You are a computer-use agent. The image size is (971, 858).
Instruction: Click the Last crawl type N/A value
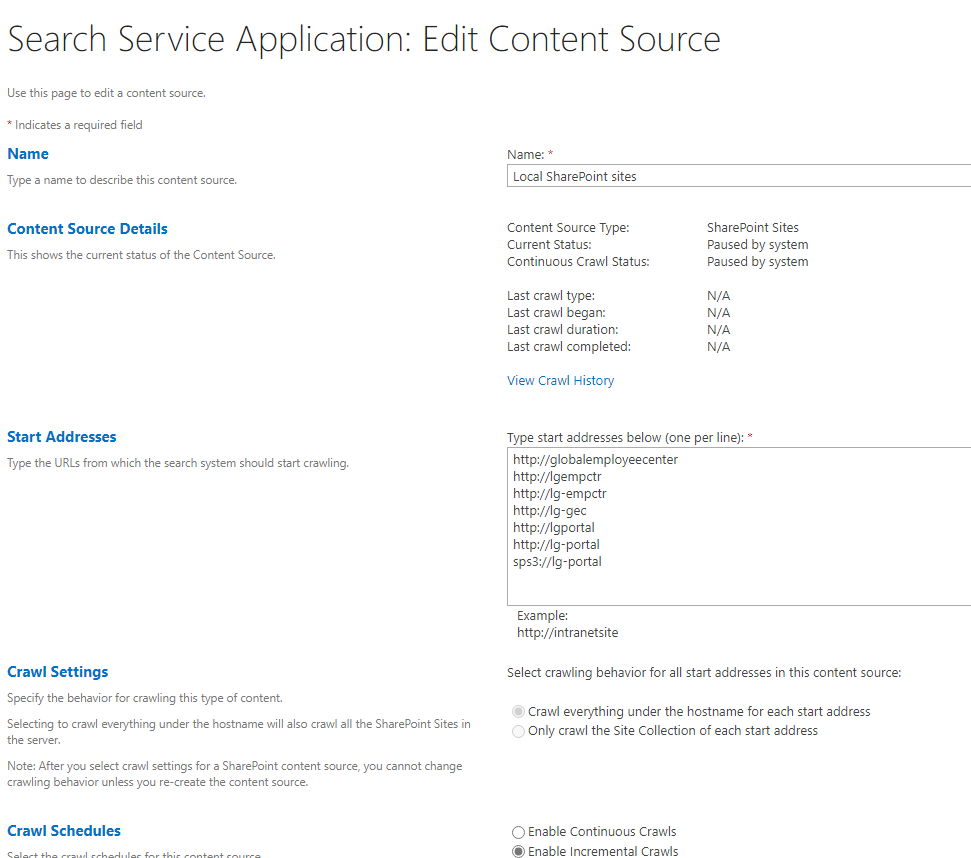point(718,295)
